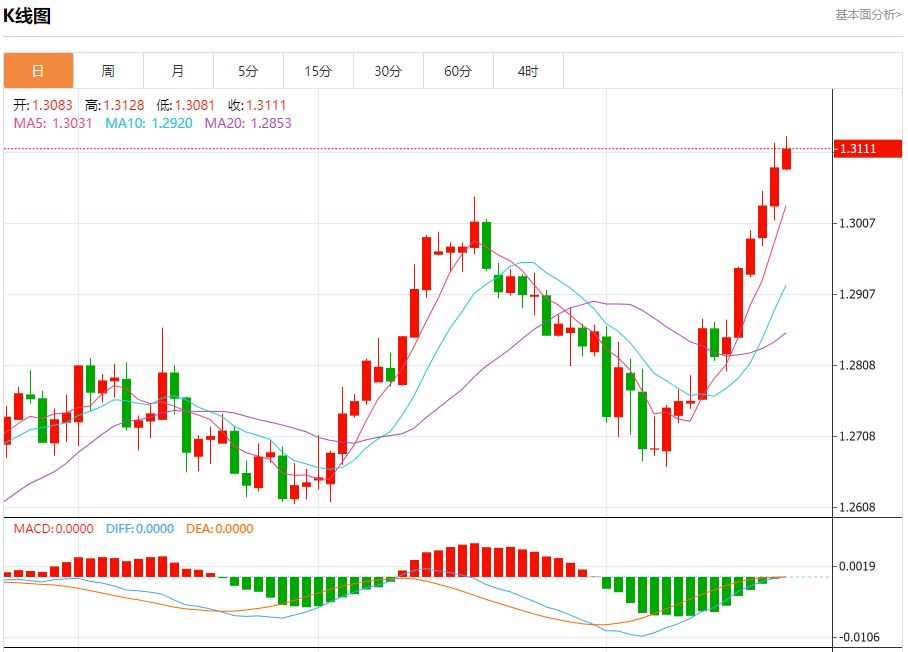Select the 日 daily chart tab
This screenshot has height=652, width=908.
(38, 71)
